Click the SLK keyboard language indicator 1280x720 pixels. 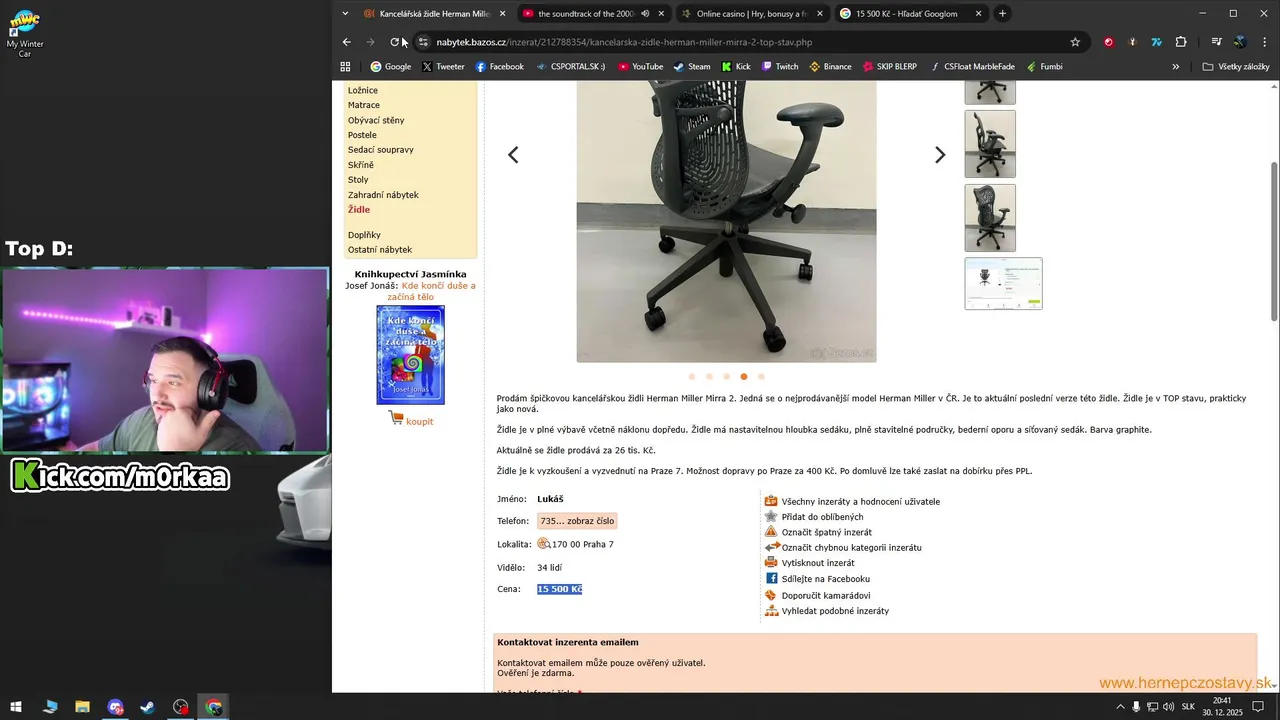(1188, 707)
